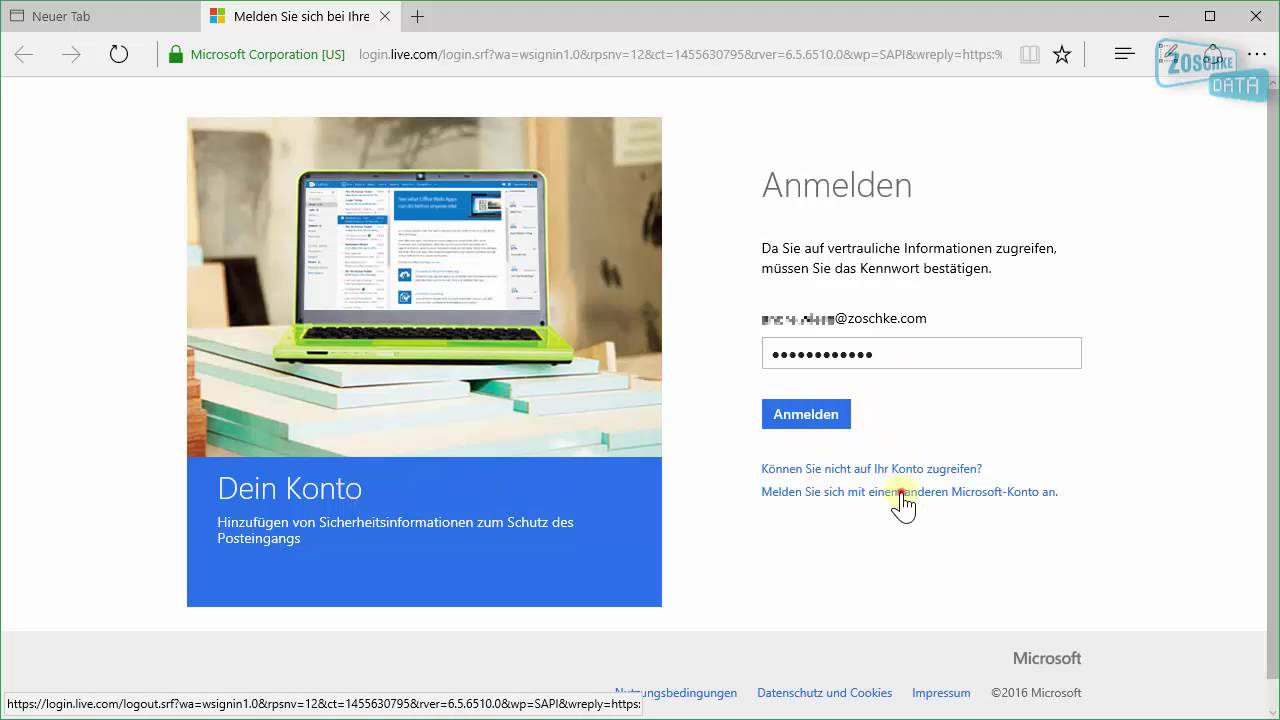Open 'Können Sie nicht auf Ihr Konto zugreifen?' link

pyautogui.click(x=872, y=468)
